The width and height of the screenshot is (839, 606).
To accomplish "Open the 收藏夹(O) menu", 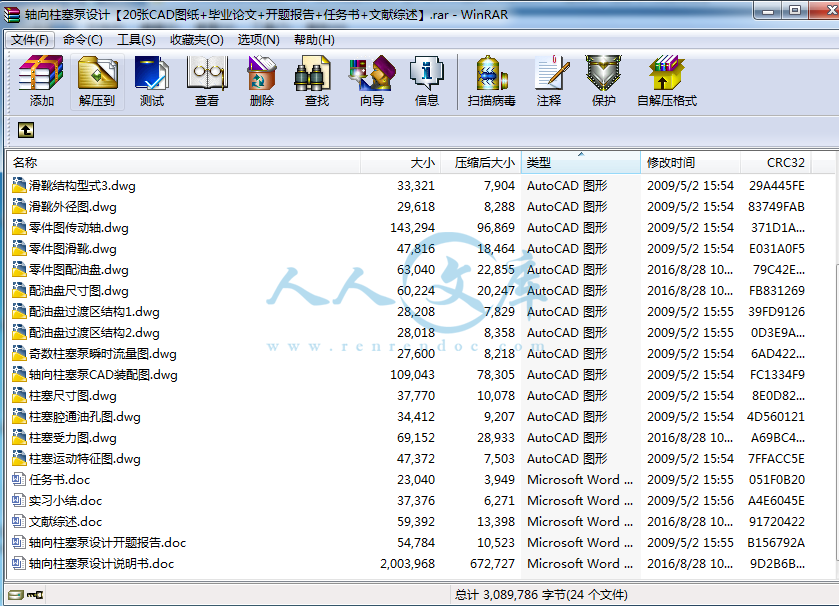I will tap(197, 40).
